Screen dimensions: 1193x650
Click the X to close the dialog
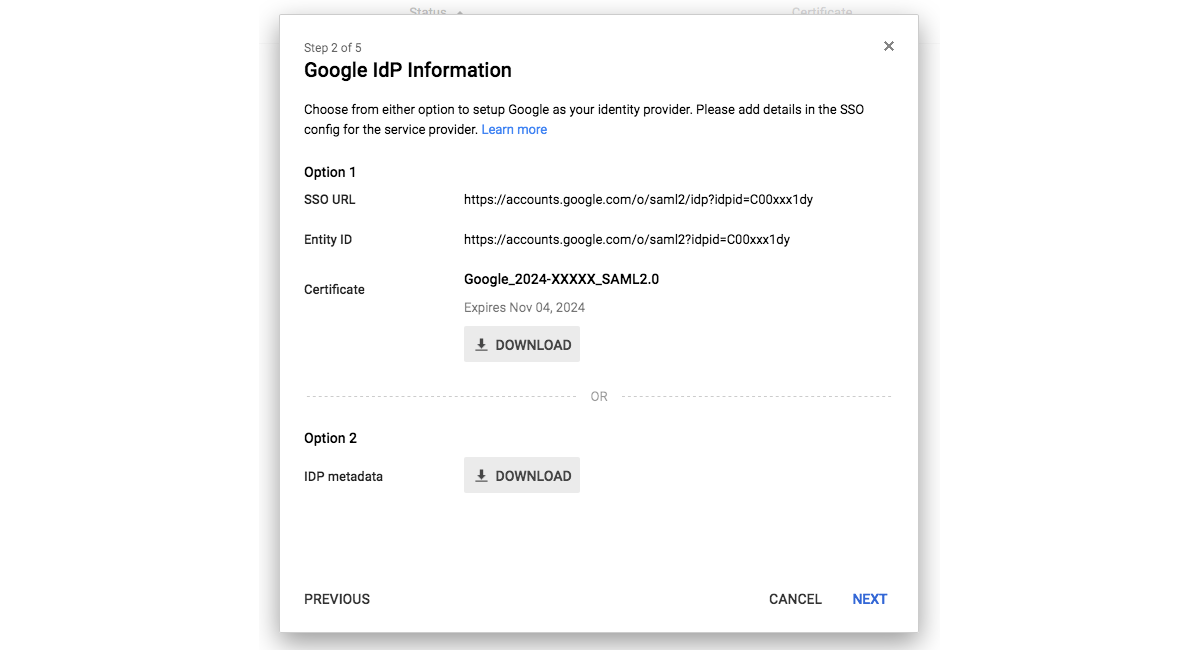pos(888,45)
